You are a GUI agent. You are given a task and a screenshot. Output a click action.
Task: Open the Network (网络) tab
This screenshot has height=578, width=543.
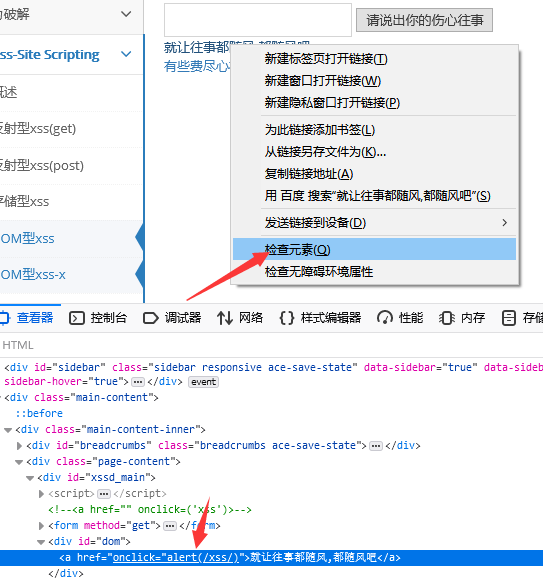click(240, 318)
